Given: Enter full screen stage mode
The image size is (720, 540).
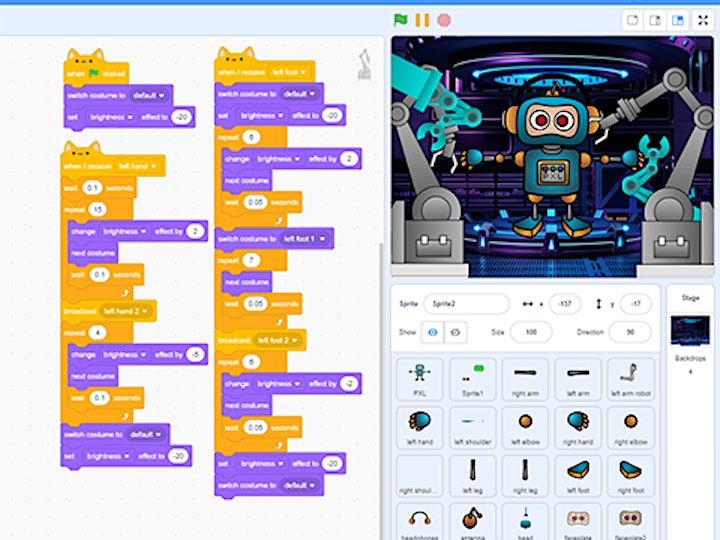Looking at the screenshot, I should point(702,20).
